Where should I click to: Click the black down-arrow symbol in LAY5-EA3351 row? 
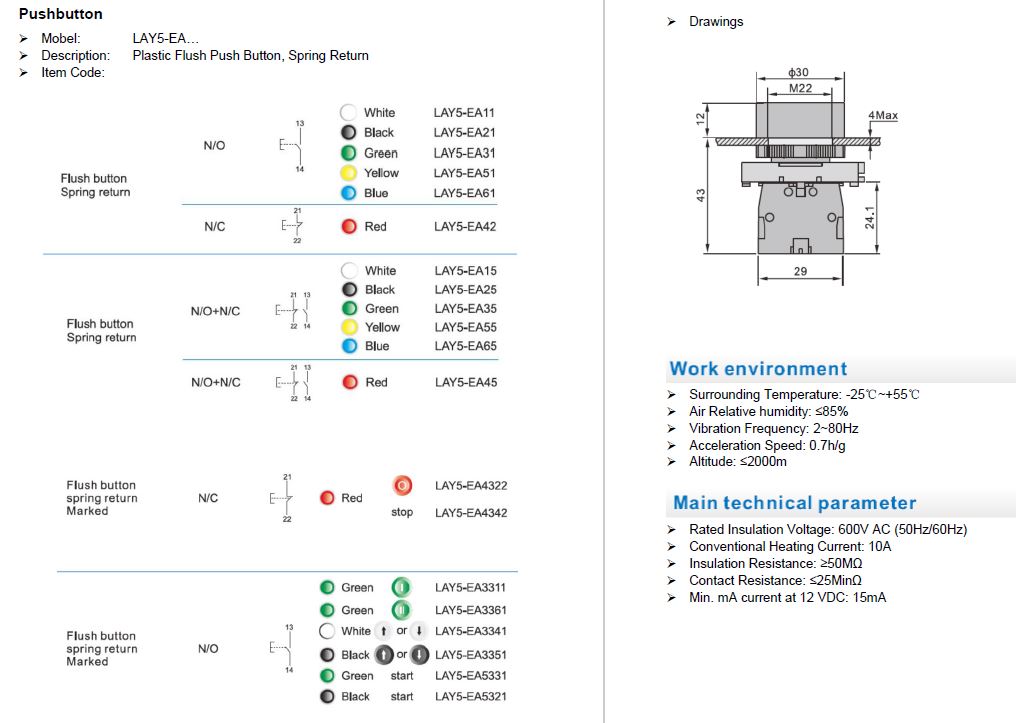tap(420, 655)
